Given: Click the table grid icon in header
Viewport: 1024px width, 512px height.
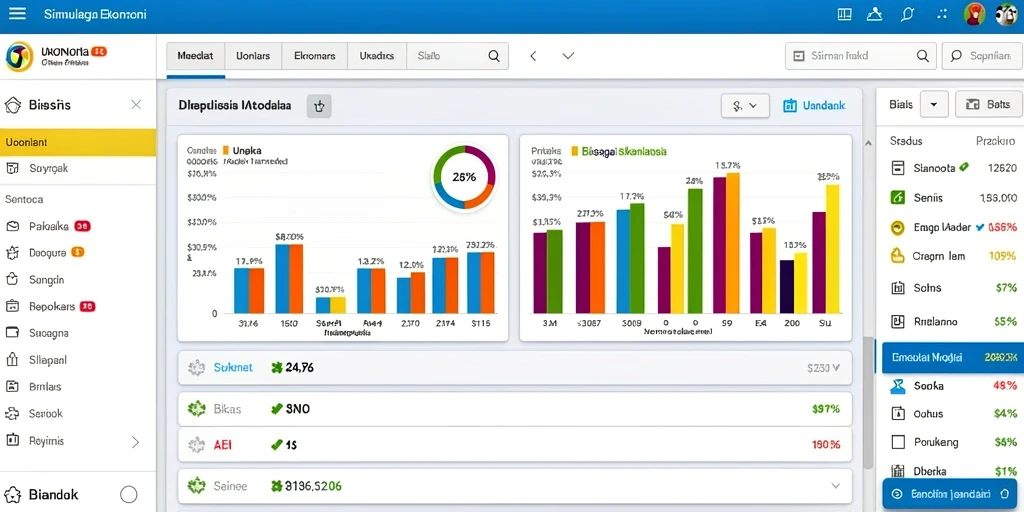Looking at the screenshot, I should click(x=844, y=14).
